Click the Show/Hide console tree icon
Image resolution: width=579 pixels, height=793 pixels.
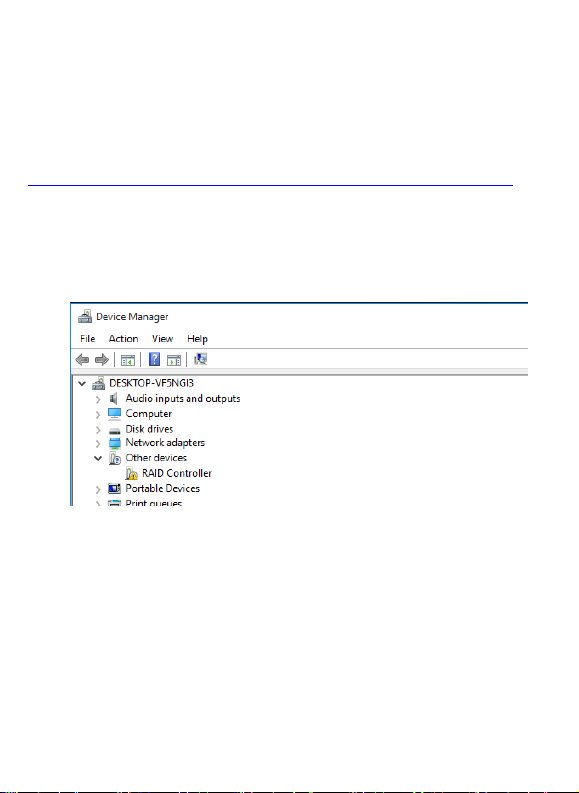tap(128, 360)
